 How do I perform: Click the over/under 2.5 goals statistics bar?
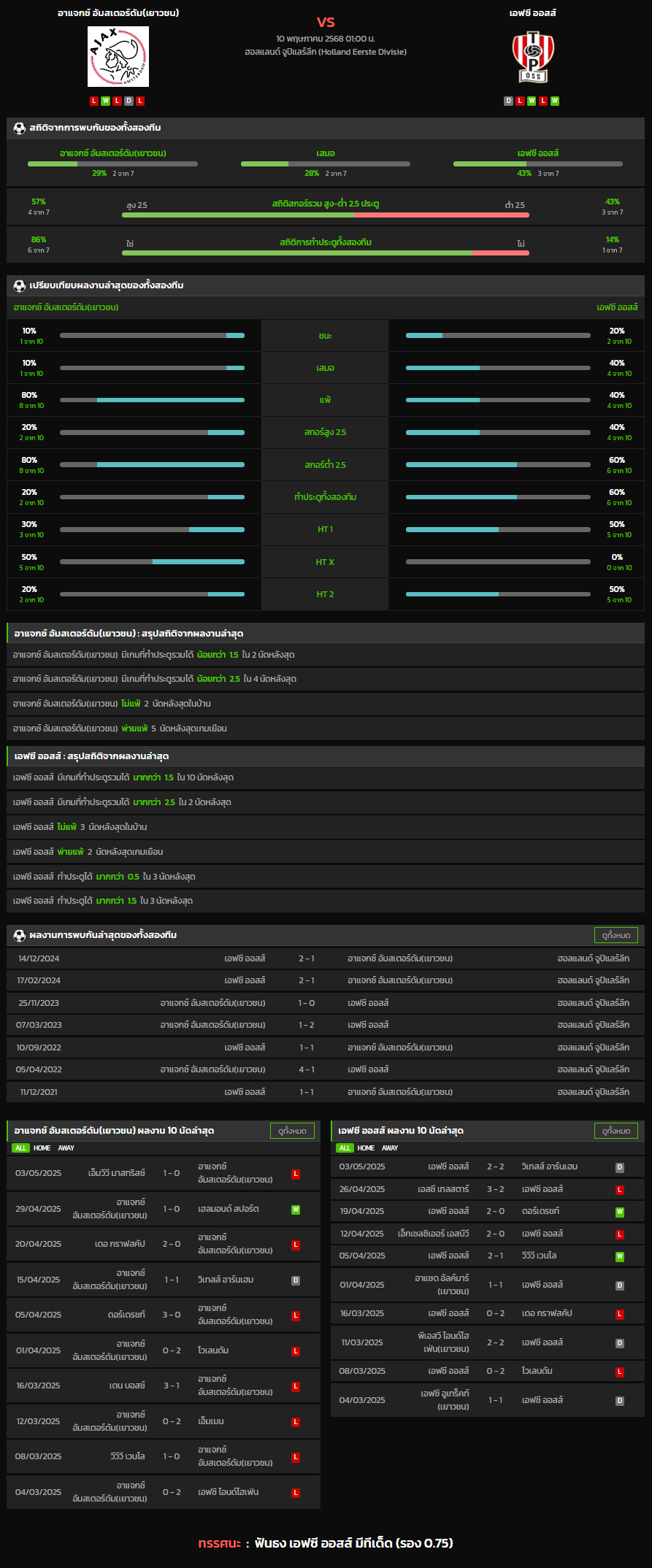pyautogui.click(x=326, y=215)
